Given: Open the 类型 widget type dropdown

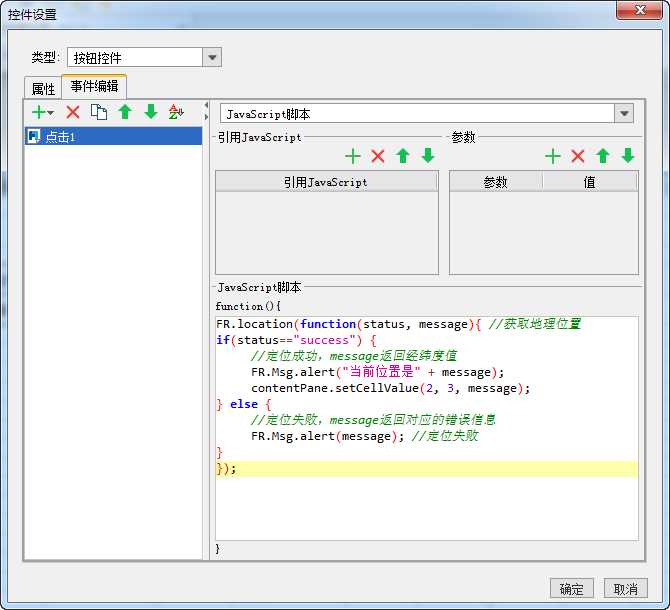Looking at the screenshot, I should [x=212, y=57].
